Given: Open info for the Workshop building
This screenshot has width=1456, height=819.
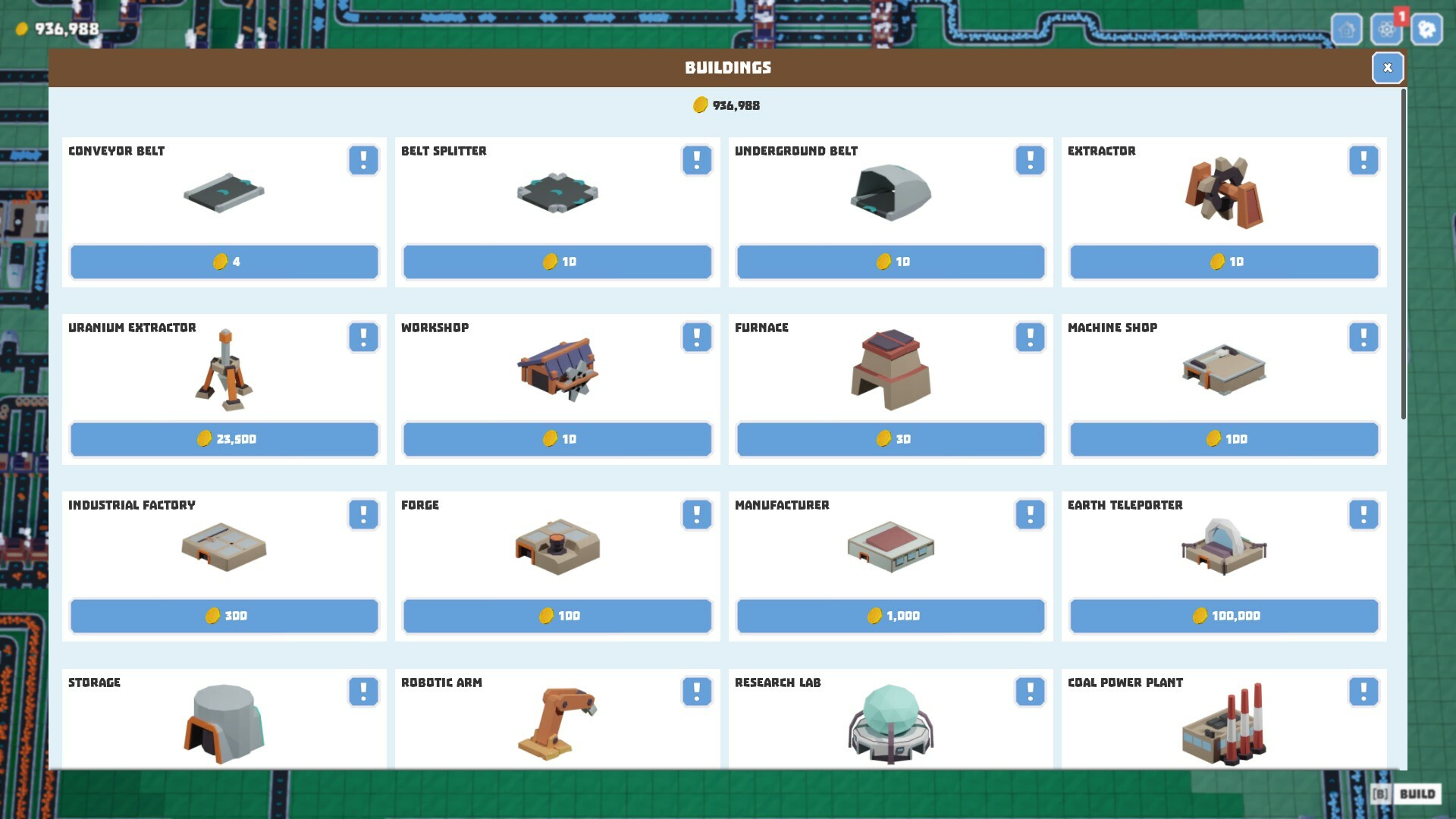Looking at the screenshot, I should click(x=696, y=337).
